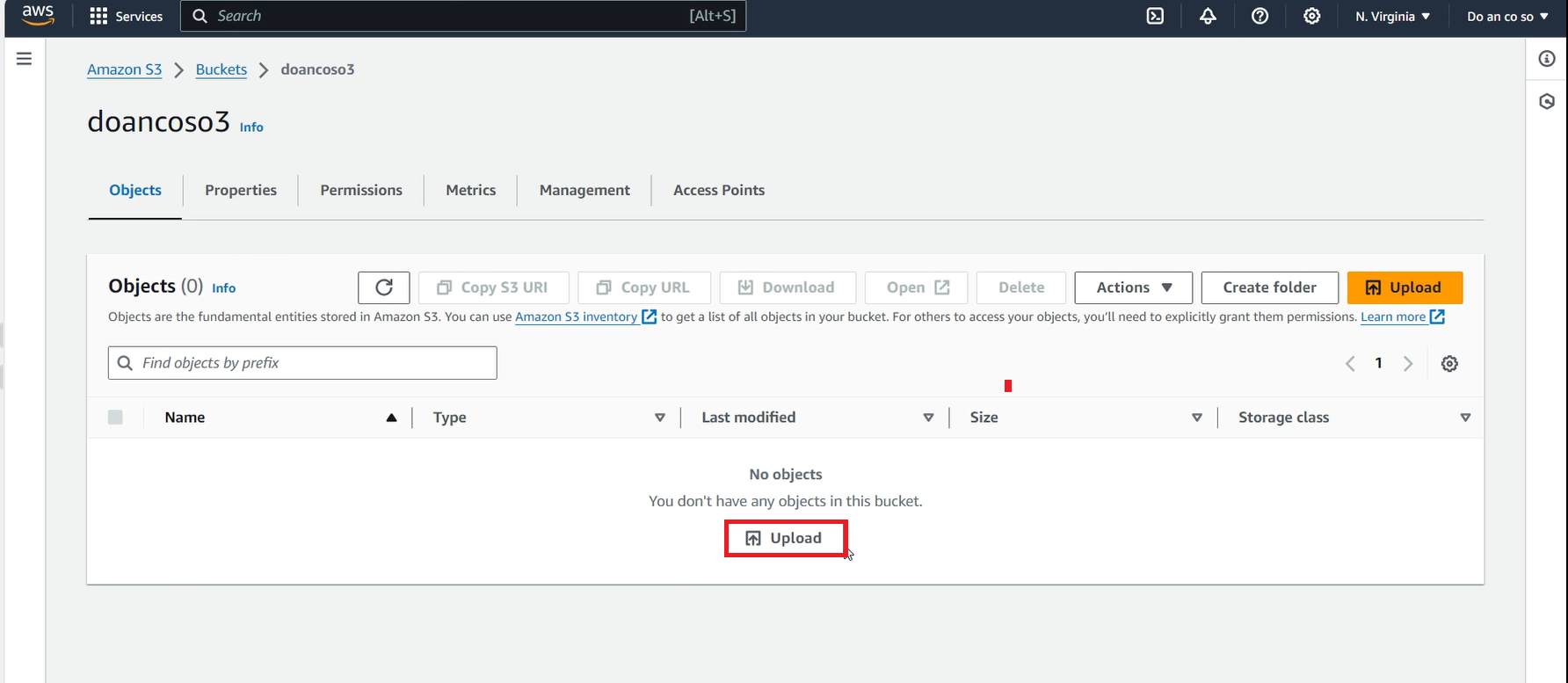Open the hamburger side navigation menu

coord(25,59)
